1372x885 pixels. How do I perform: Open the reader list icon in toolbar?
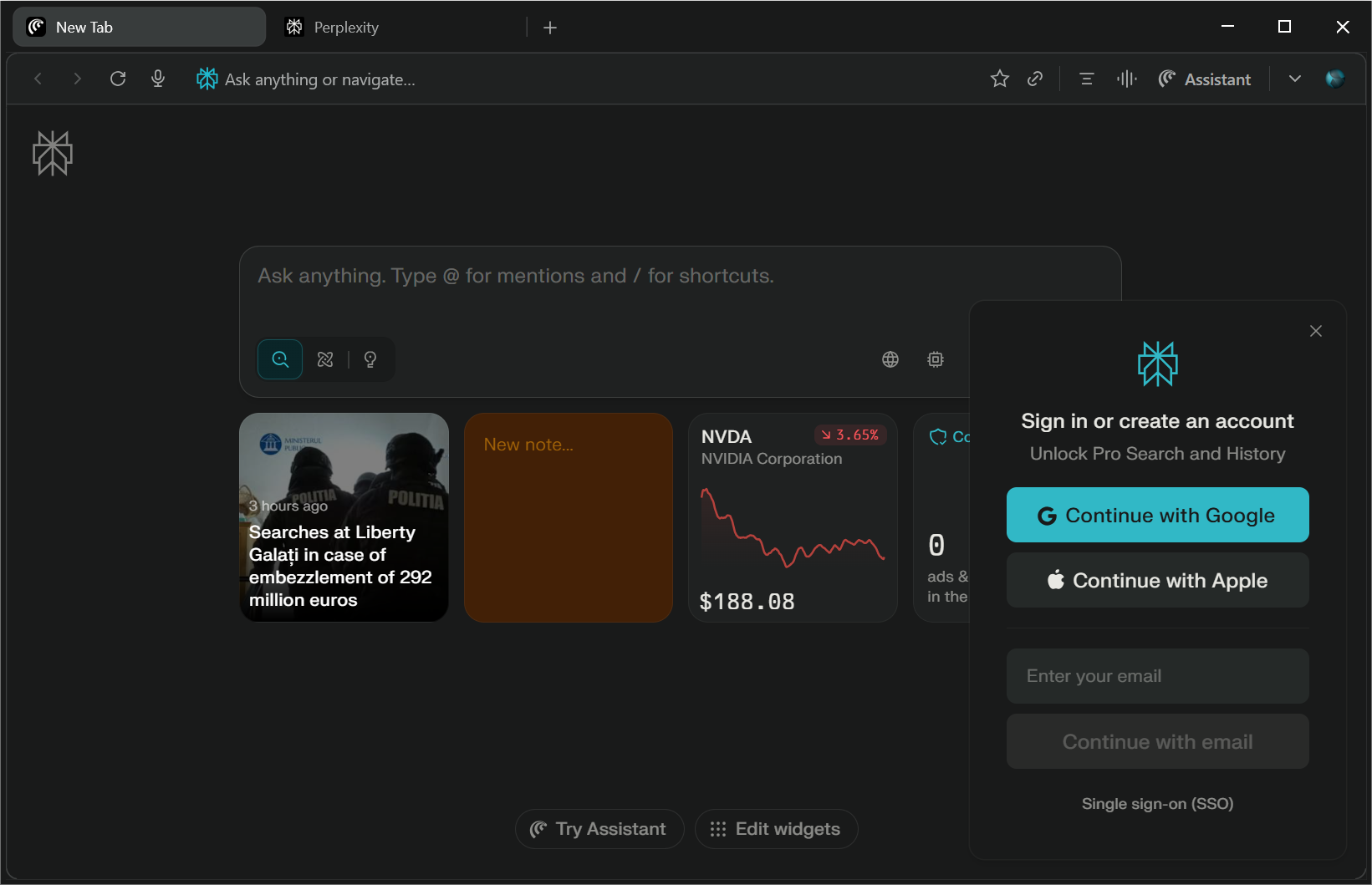pyautogui.click(x=1086, y=79)
